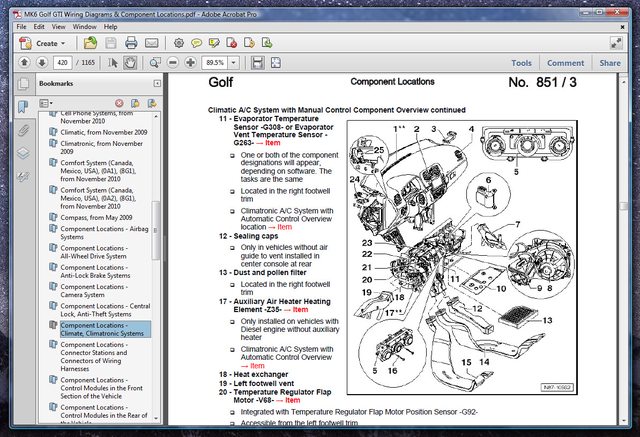Collapse the Bookmarks pane
The width and height of the screenshot is (640, 437).
(x=157, y=83)
